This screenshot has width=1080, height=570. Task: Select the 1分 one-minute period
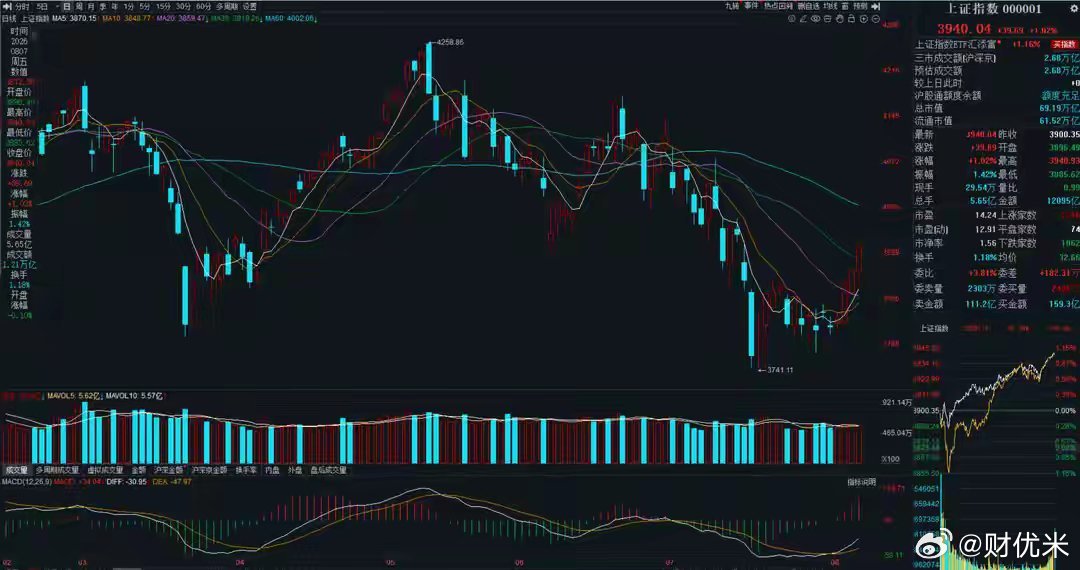tap(129, 6)
